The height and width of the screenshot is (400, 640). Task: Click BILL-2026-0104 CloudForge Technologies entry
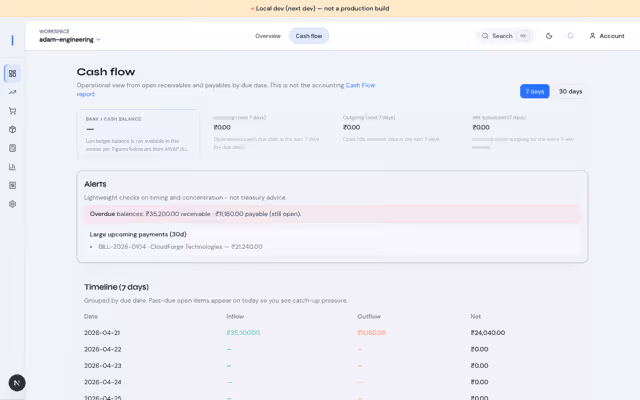click(x=180, y=247)
